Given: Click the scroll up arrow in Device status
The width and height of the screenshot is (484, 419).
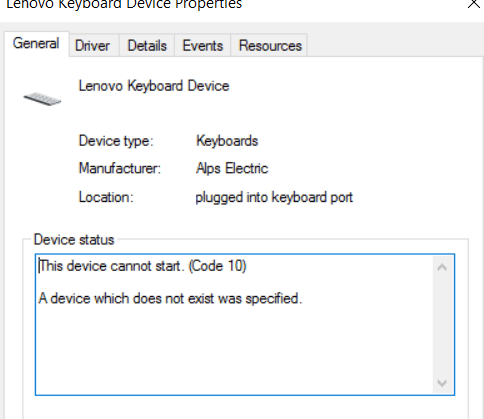Looking at the screenshot, I should coord(442,267).
